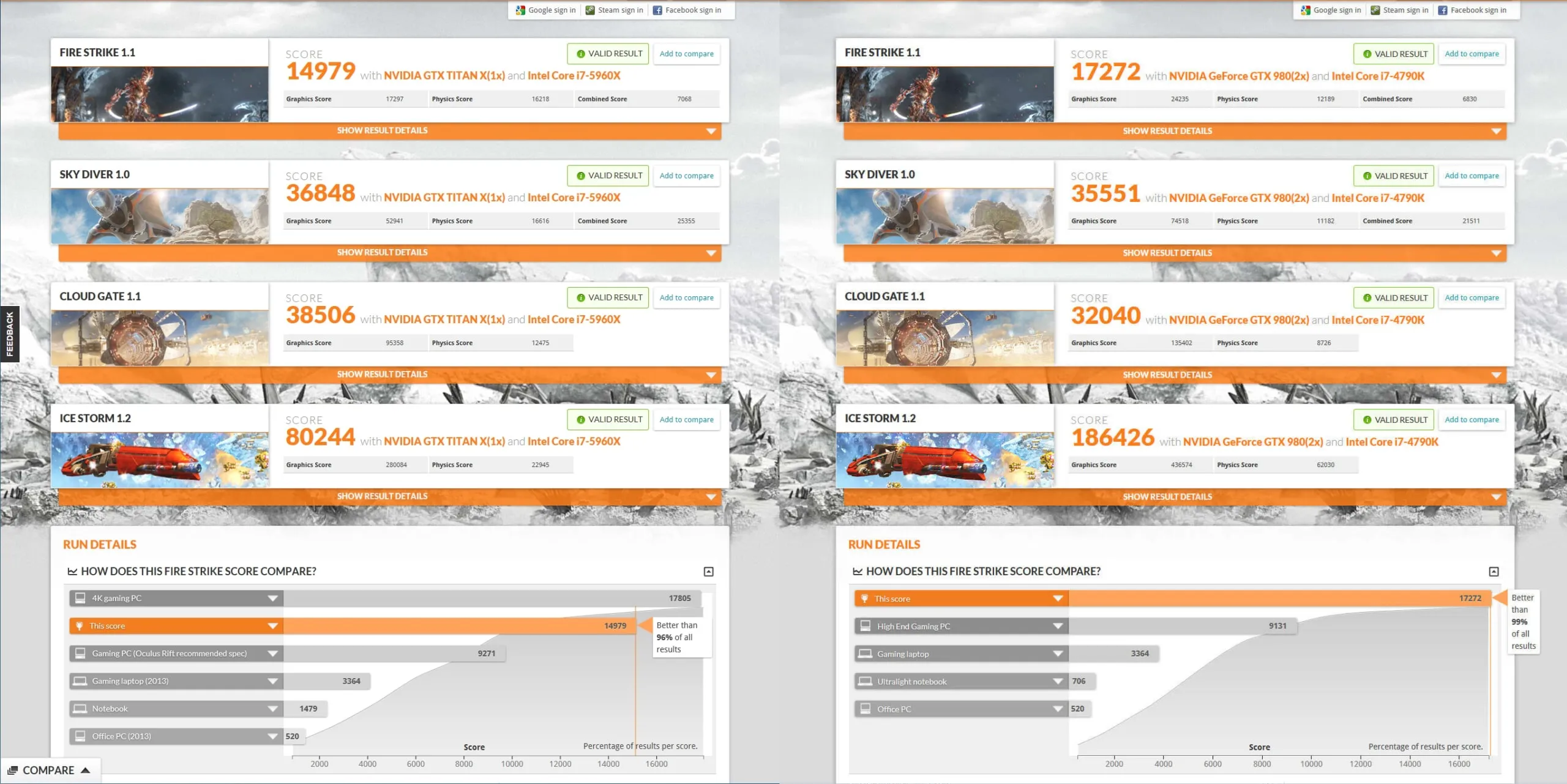This screenshot has width=1567, height=784.
Task: Click the monitor icon beside 4K gaming PC
Action: click(80, 598)
